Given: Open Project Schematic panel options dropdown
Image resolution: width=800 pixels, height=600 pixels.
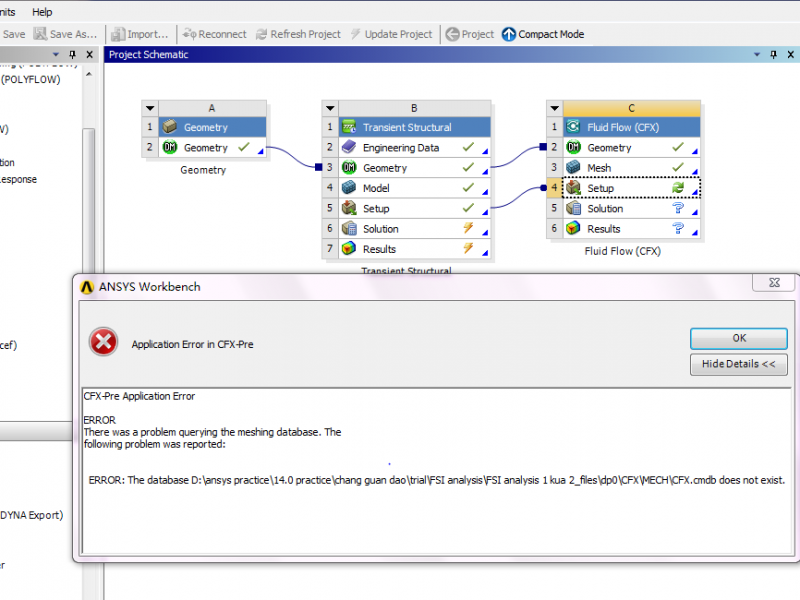Looking at the screenshot, I should [757, 55].
